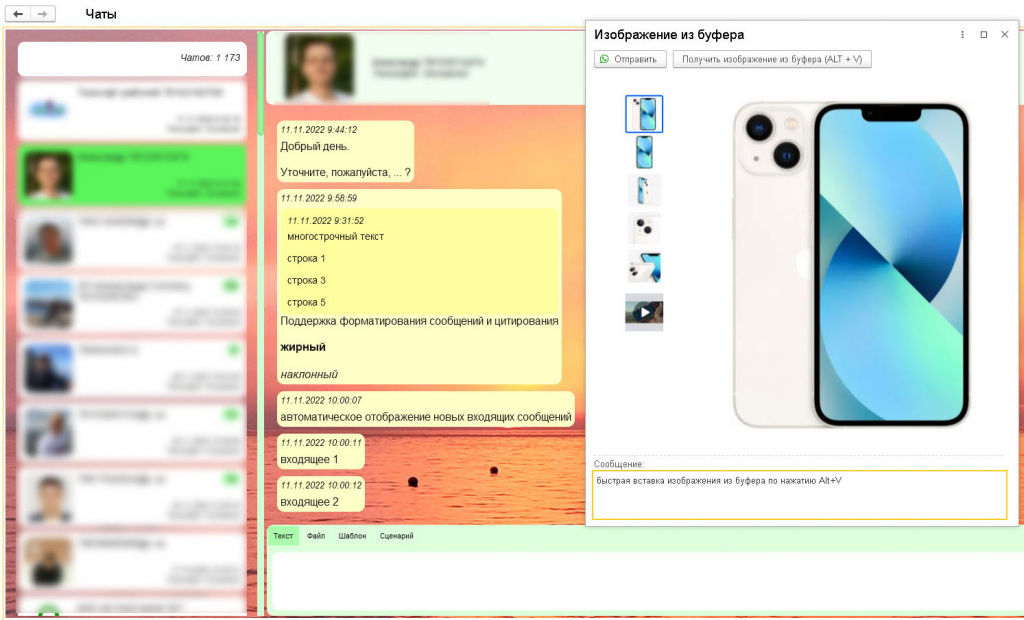Open the Шаблон tab
Image resolution: width=1024 pixels, height=620 pixels.
coord(352,536)
